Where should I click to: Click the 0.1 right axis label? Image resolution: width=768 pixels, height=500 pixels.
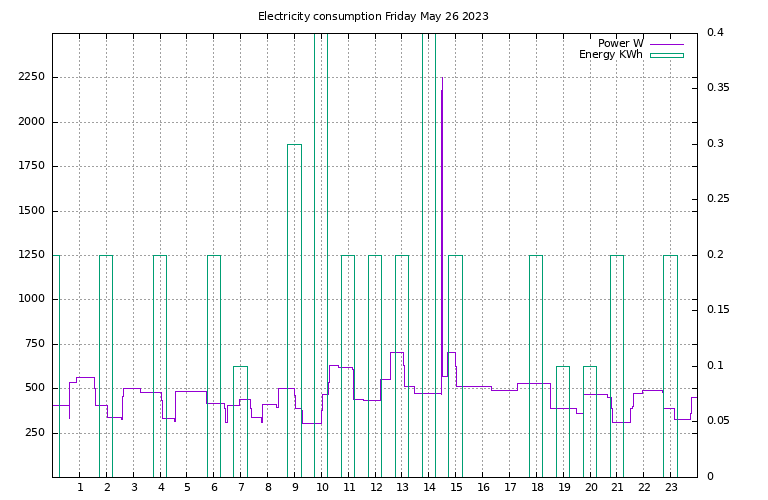715,365
